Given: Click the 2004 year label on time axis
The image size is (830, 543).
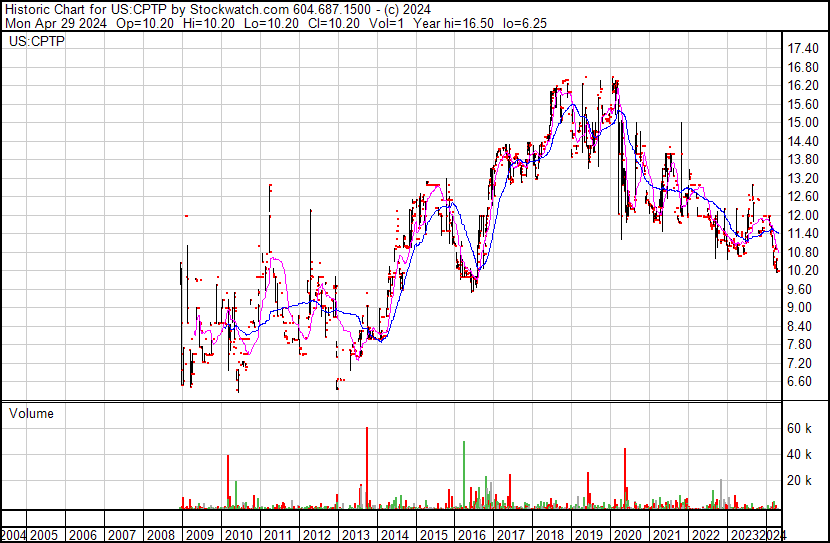Looking at the screenshot, I should pos(15,533).
